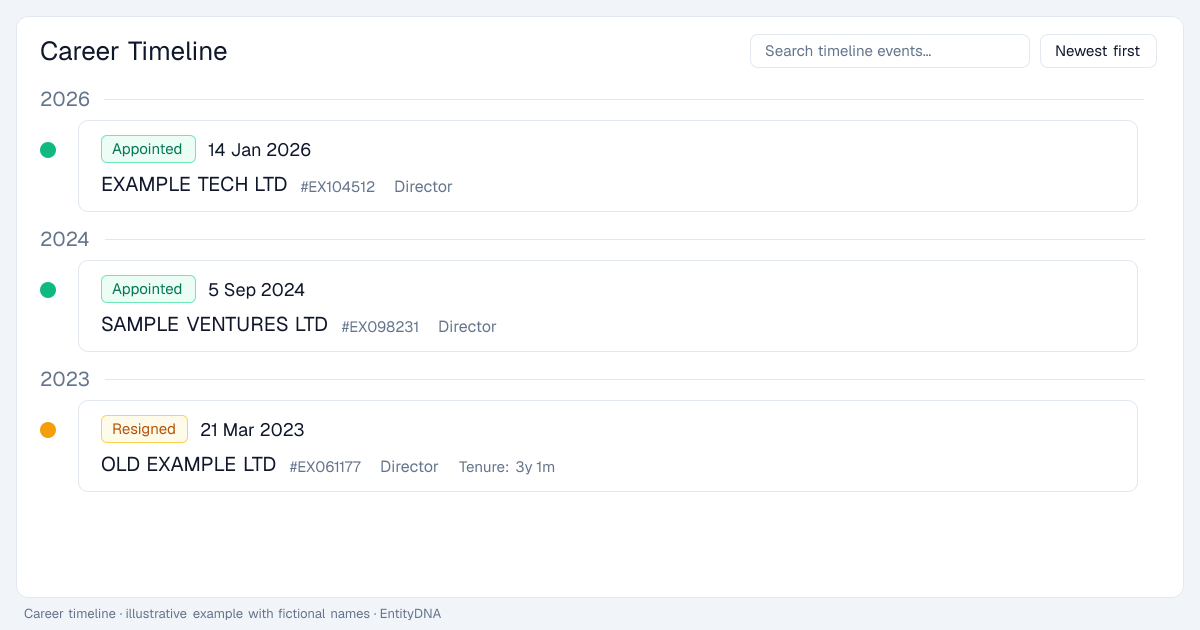This screenshot has width=1200, height=630.
Task: Click the Resigned badge on OLD EXAMPLE LTD
Action: coord(144,429)
